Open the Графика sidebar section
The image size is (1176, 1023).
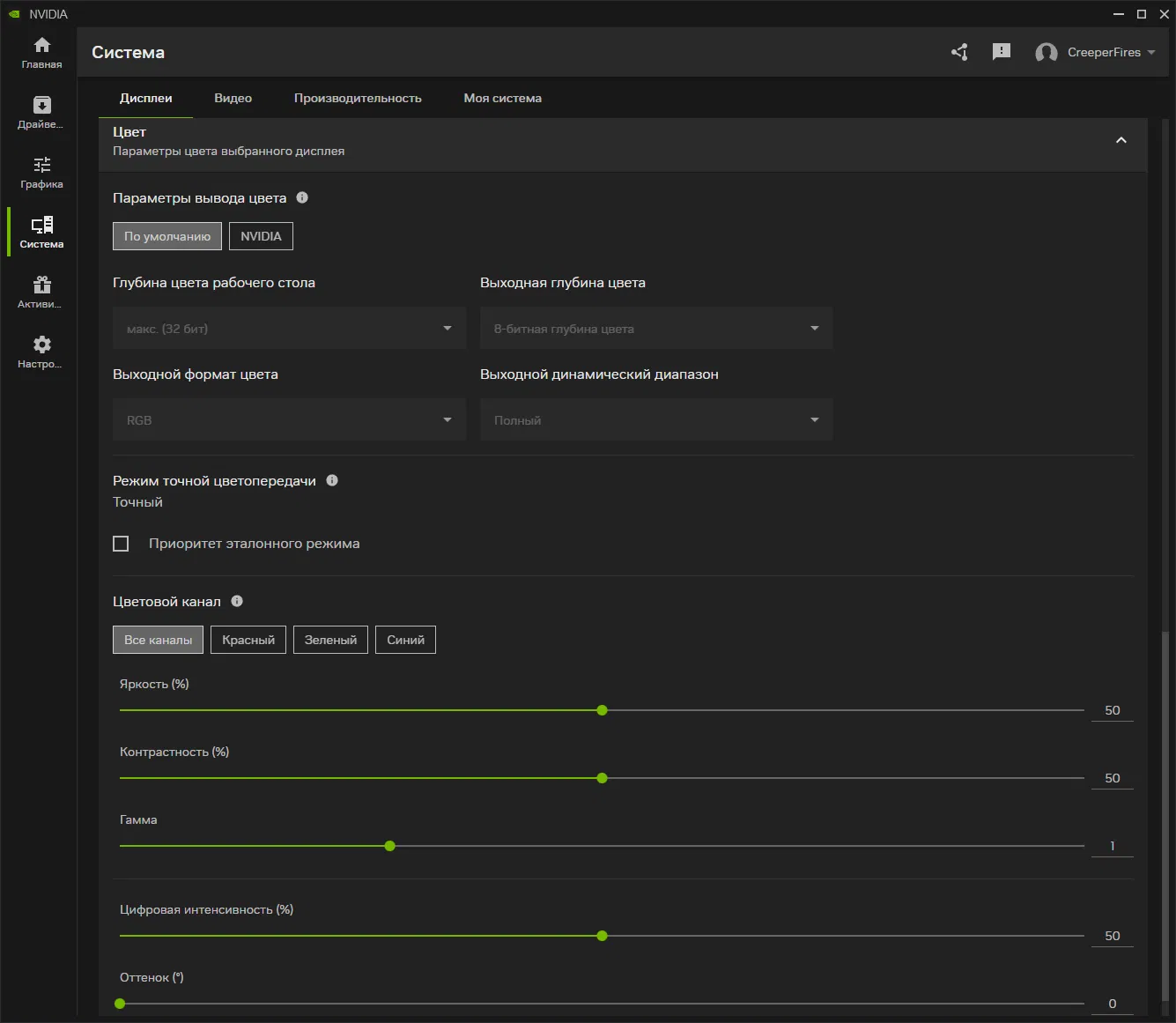[x=41, y=172]
